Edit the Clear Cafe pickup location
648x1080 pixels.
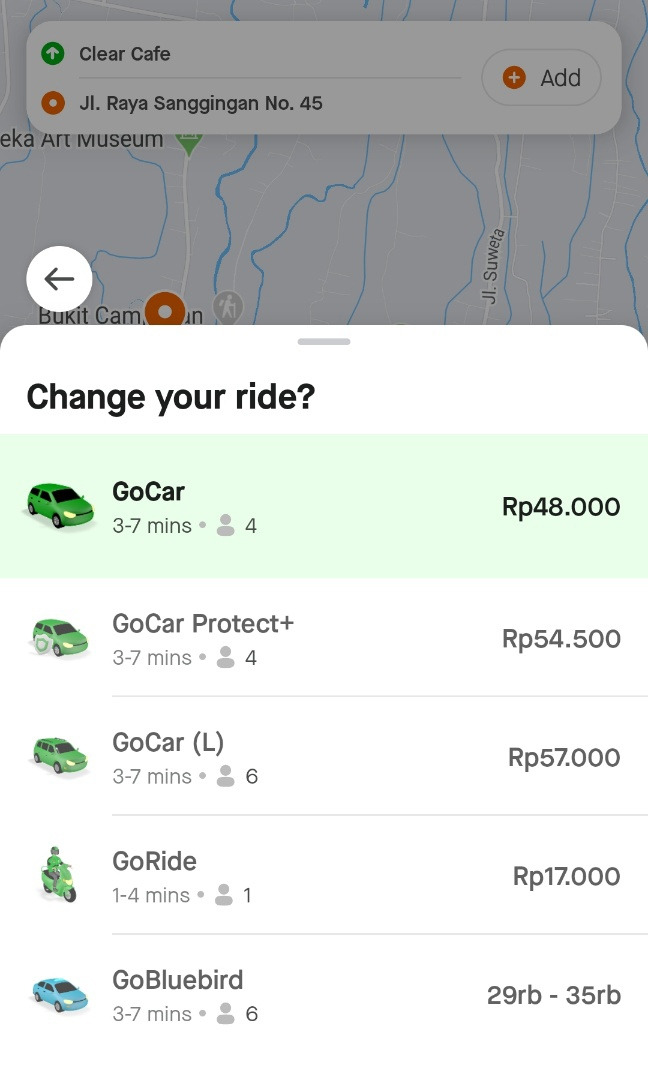pos(250,54)
